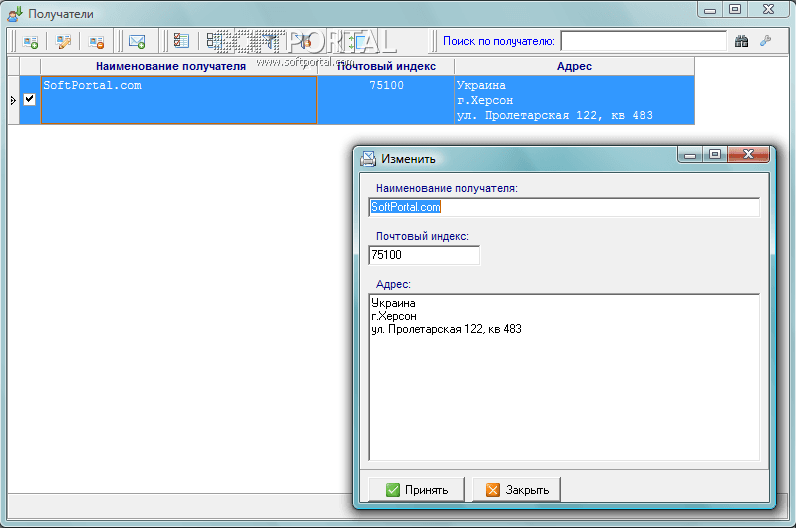This screenshot has width=796, height=528.
Task: Click the 'Адрес' column header
Action: point(574,66)
